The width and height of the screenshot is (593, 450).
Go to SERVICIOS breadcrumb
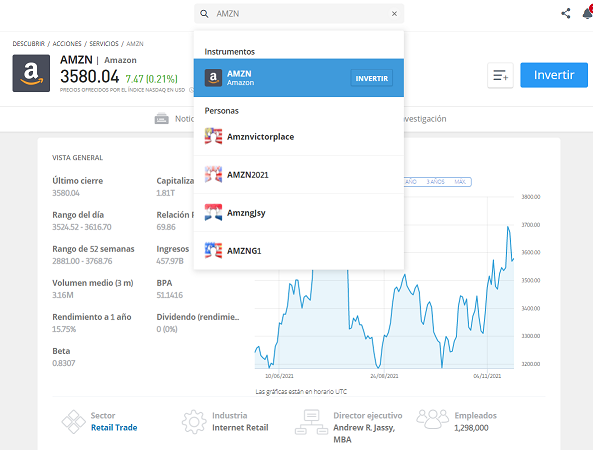point(104,44)
